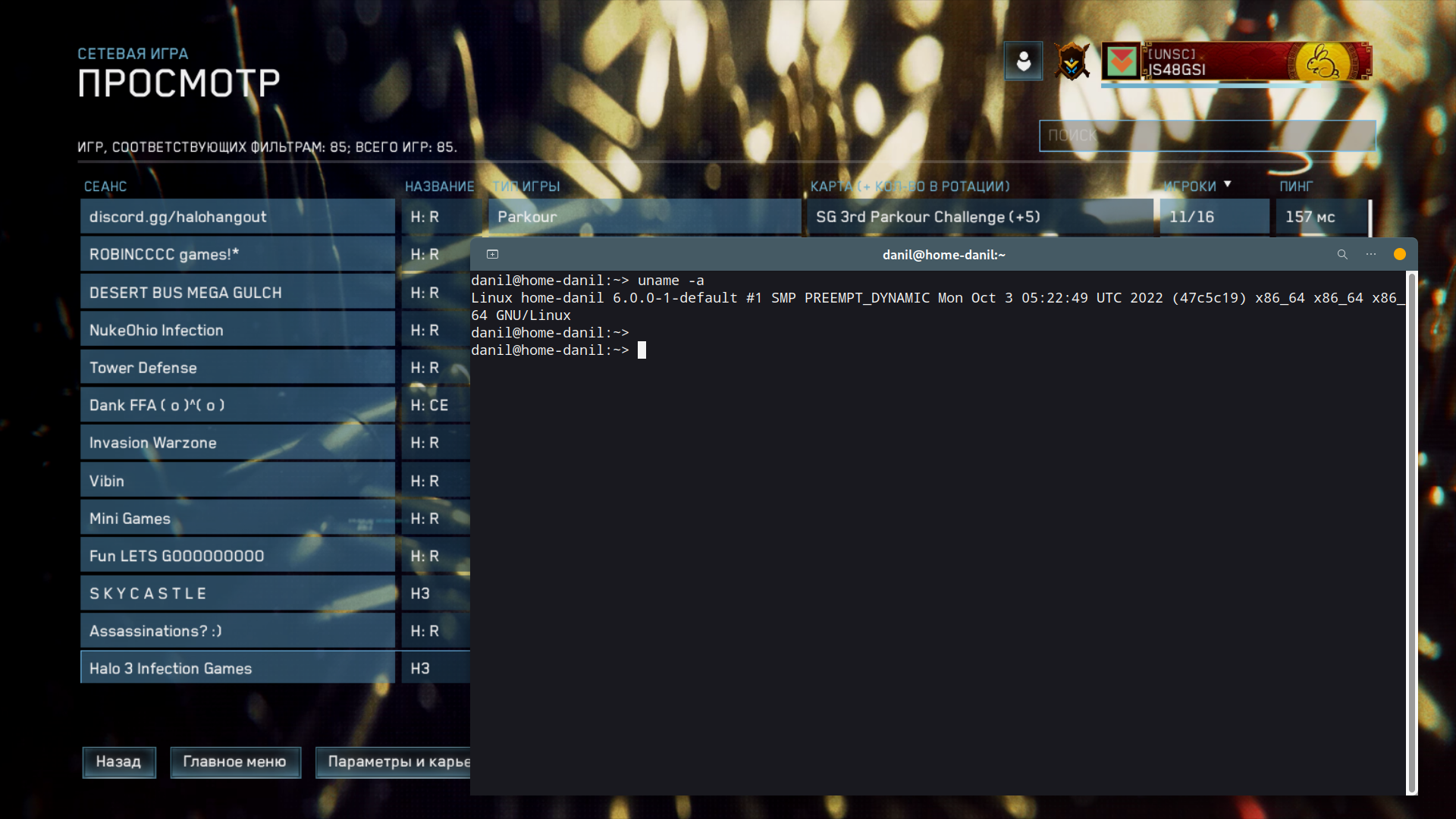Viewport: 1456px width, 819px height.
Task: Open the terminal's three-dot menu
Action: click(x=1371, y=255)
